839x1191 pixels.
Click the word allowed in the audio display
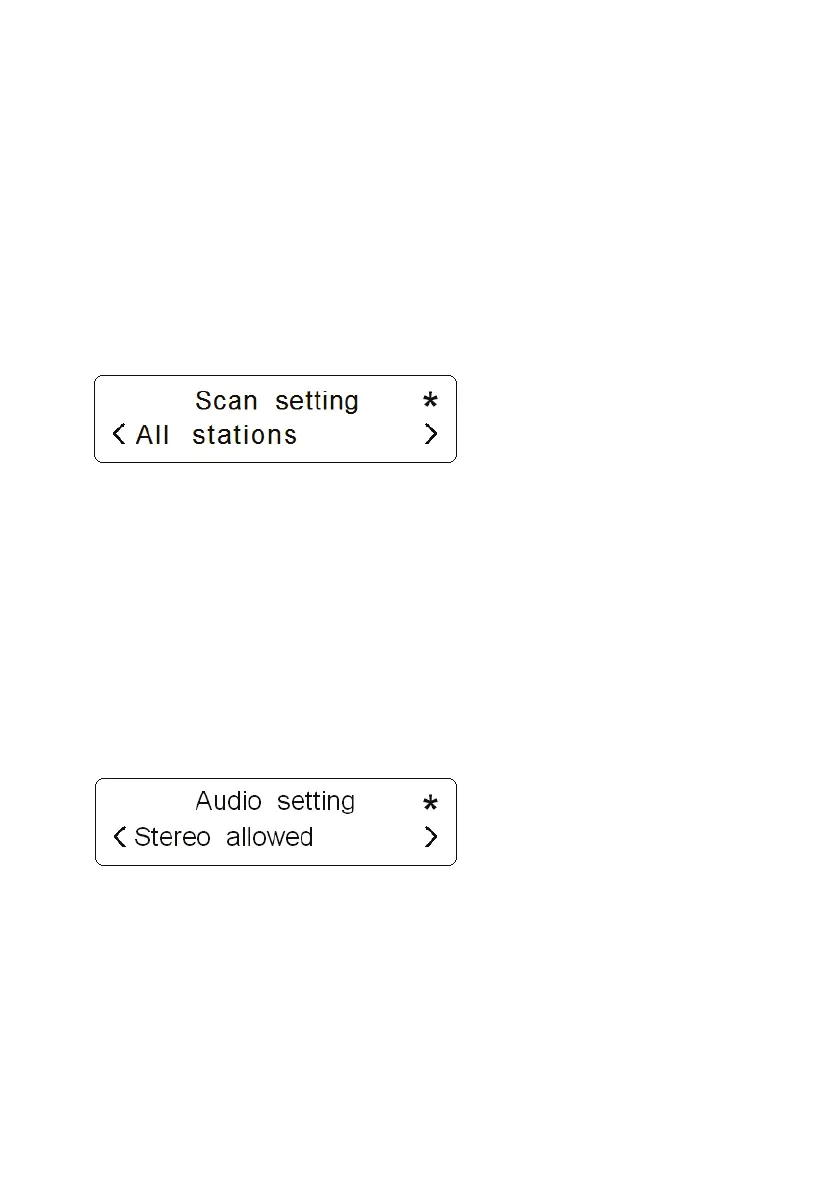coord(270,837)
